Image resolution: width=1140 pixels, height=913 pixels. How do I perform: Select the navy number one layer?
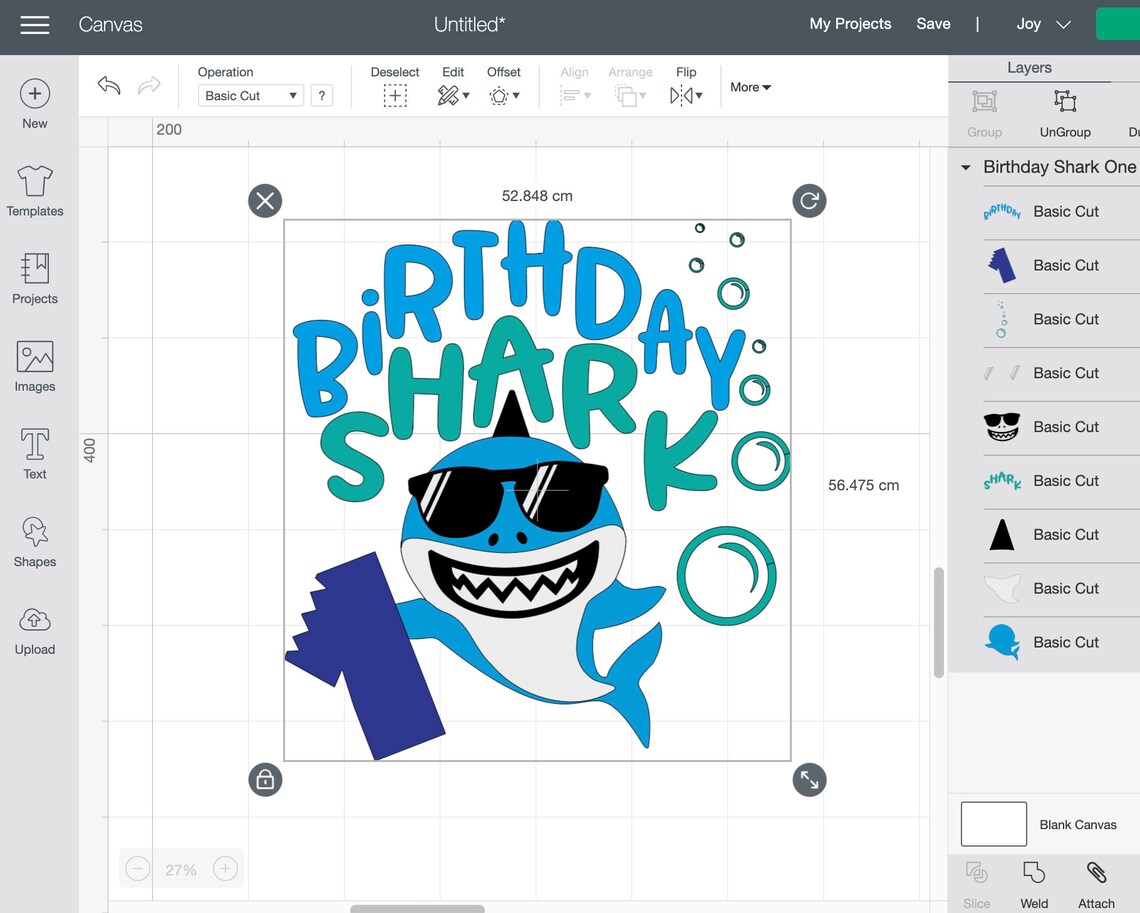click(x=1061, y=265)
